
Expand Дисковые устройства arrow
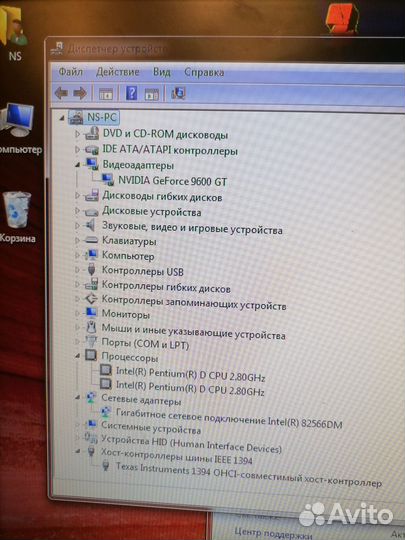(x=77, y=210)
